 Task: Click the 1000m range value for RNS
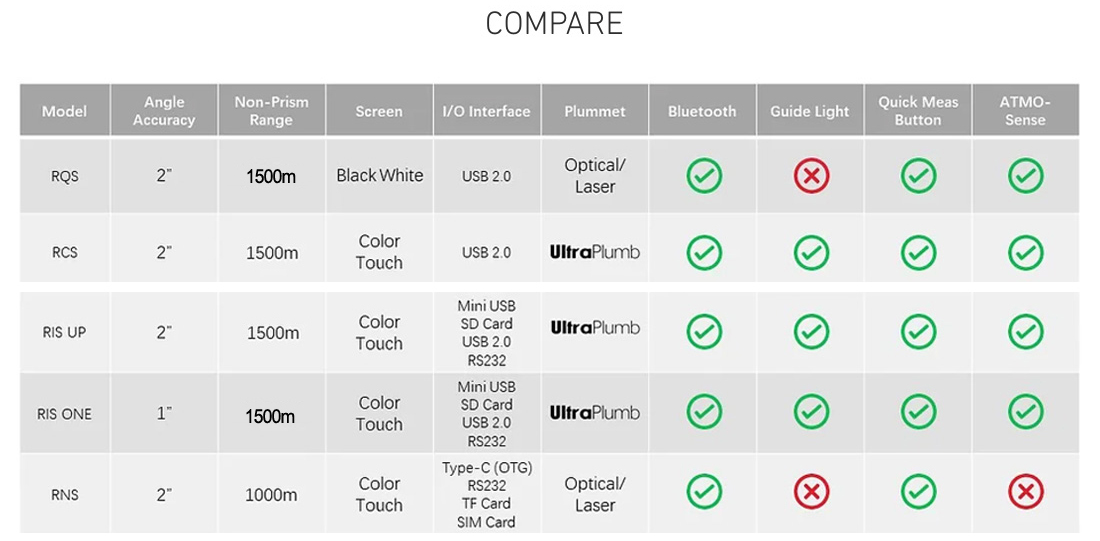[271, 495]
